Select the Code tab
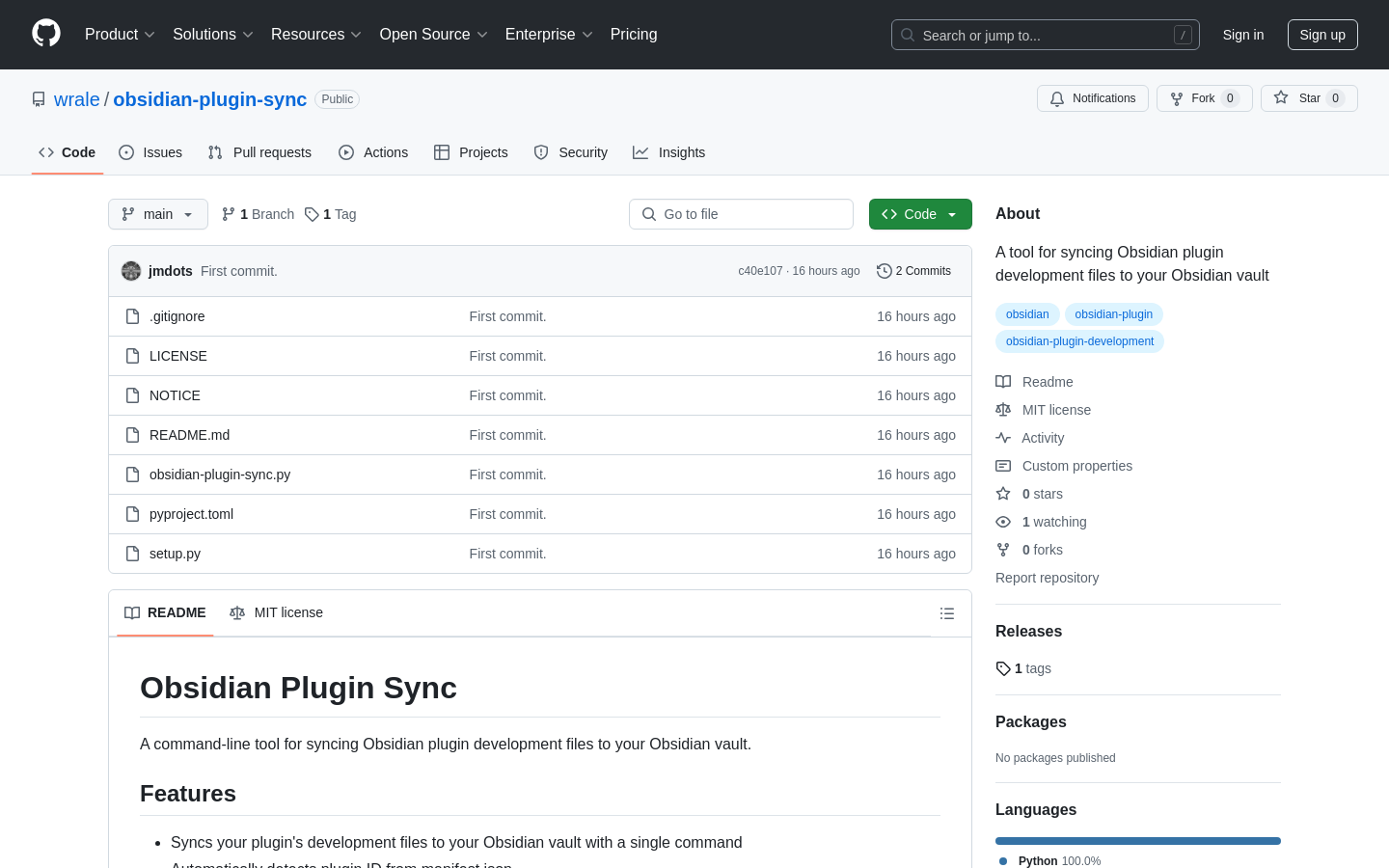1389x868 pixels. point(68,152)
